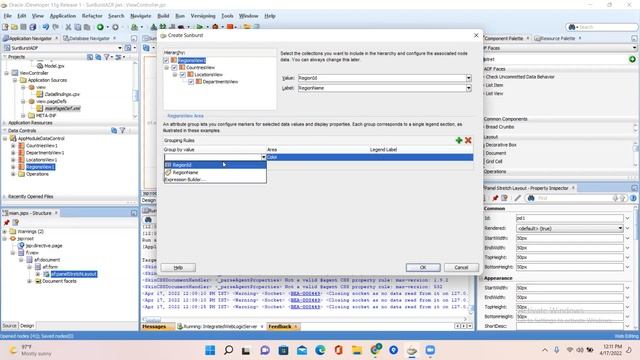This screenshot has height=360, width=640.
Task: Open the File menu
Action: tap(7, 16)
